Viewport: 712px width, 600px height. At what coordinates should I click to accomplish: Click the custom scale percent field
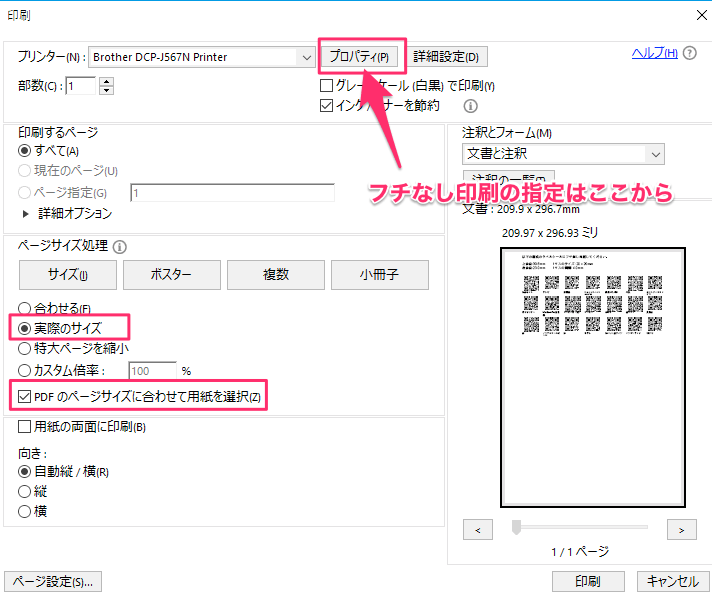[153, 371]
